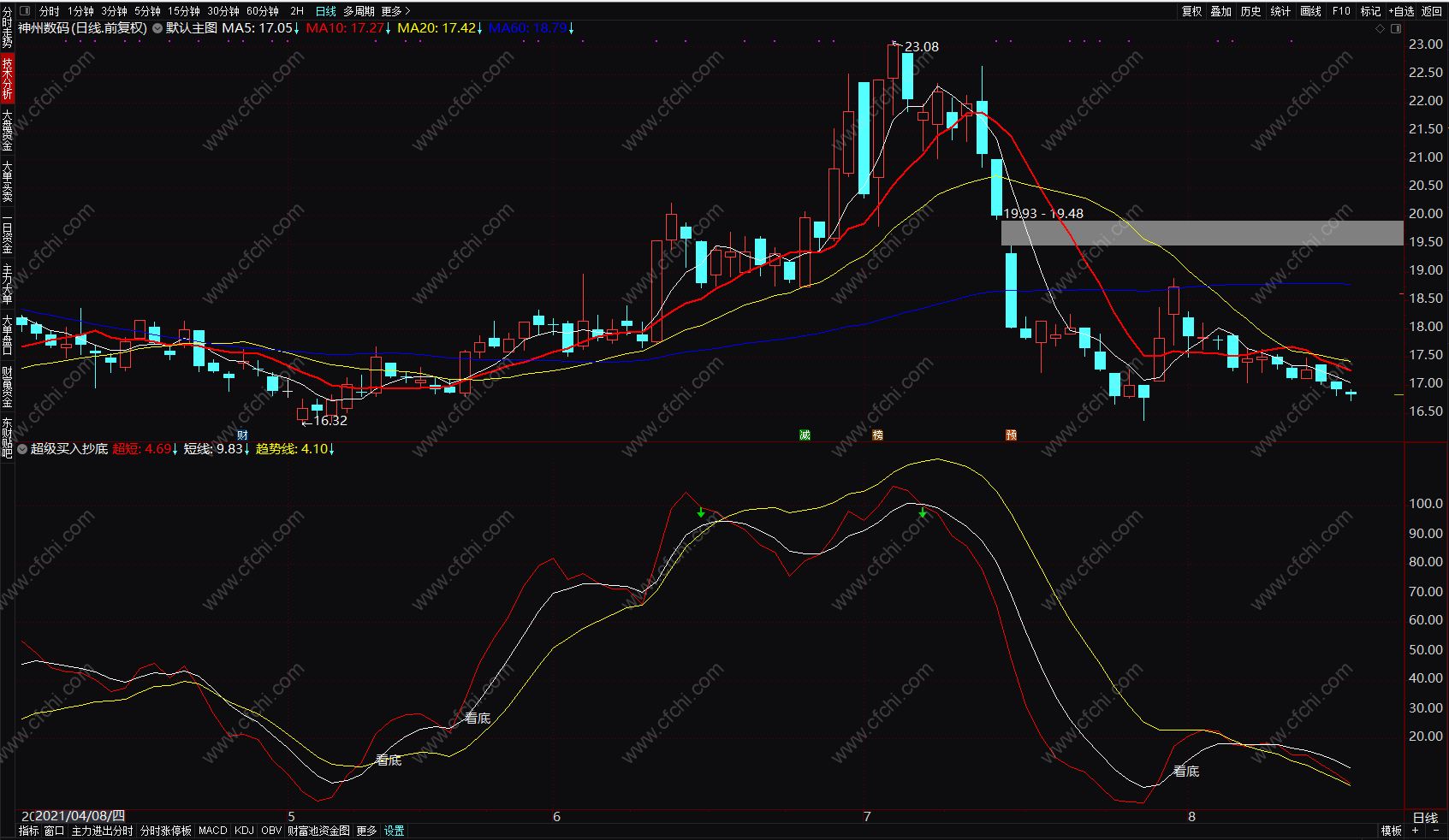Screen dimensions: 1449x840
Task: Click the 预 marker icon below candles
Action: coord(1011,435)
